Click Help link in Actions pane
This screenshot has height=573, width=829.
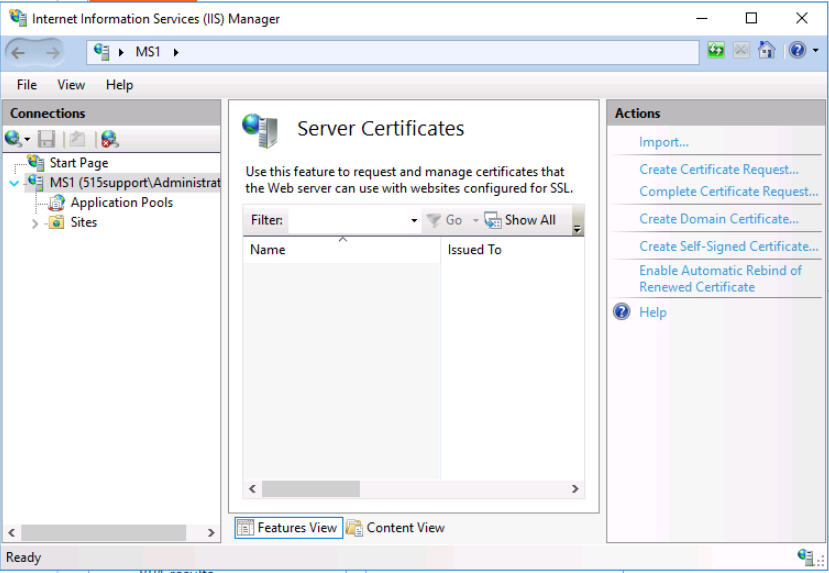pyautogui.click(x=652, y=312)
